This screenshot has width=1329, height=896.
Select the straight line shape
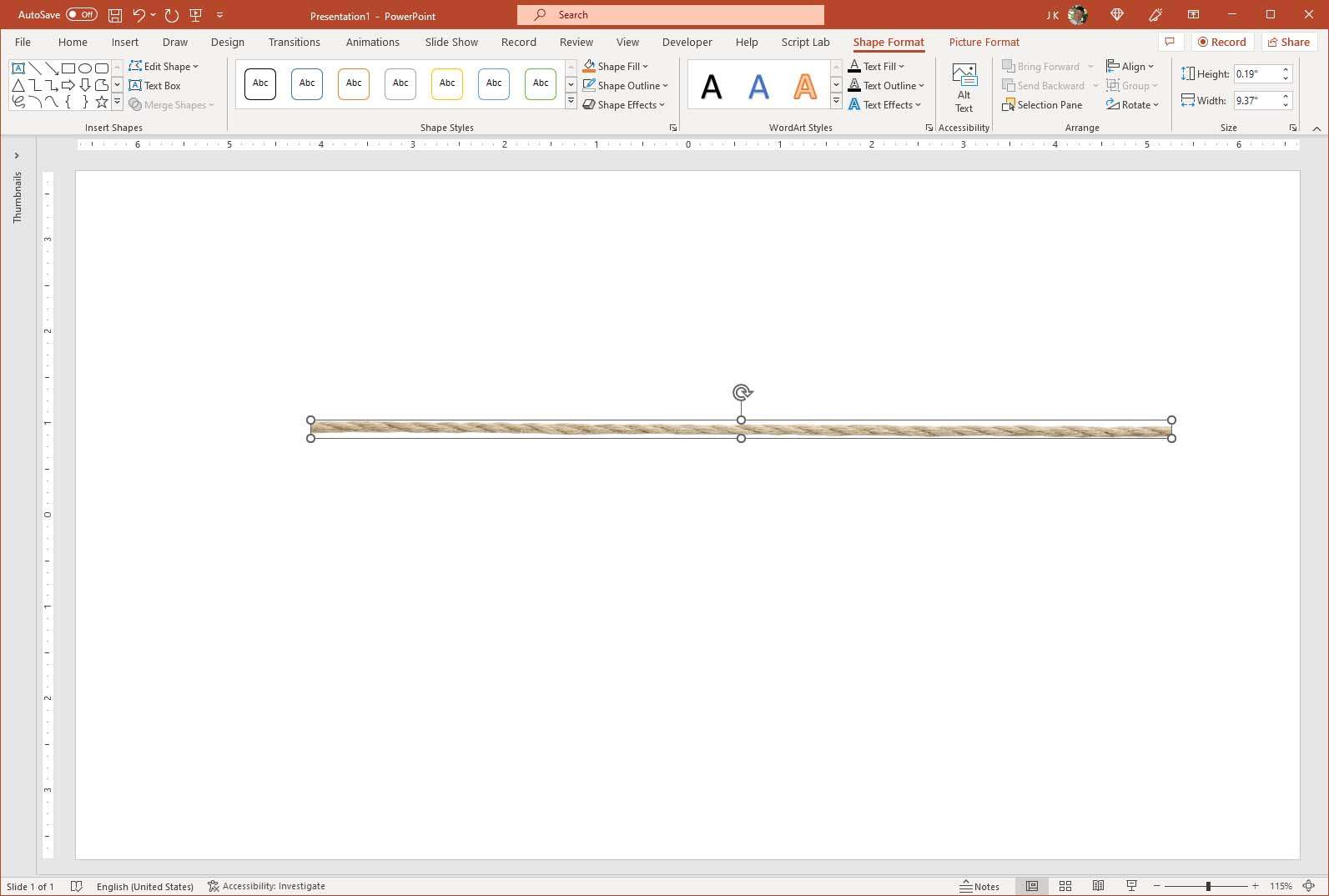34,68
